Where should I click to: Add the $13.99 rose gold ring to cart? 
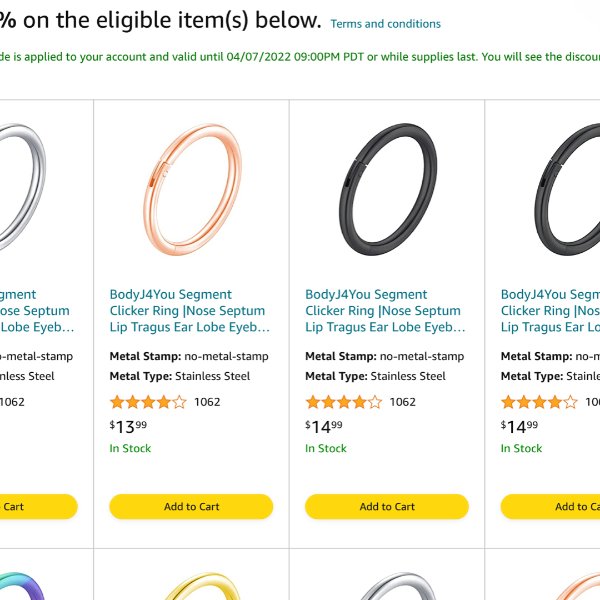pyautogui.click(x=191, y=506)
